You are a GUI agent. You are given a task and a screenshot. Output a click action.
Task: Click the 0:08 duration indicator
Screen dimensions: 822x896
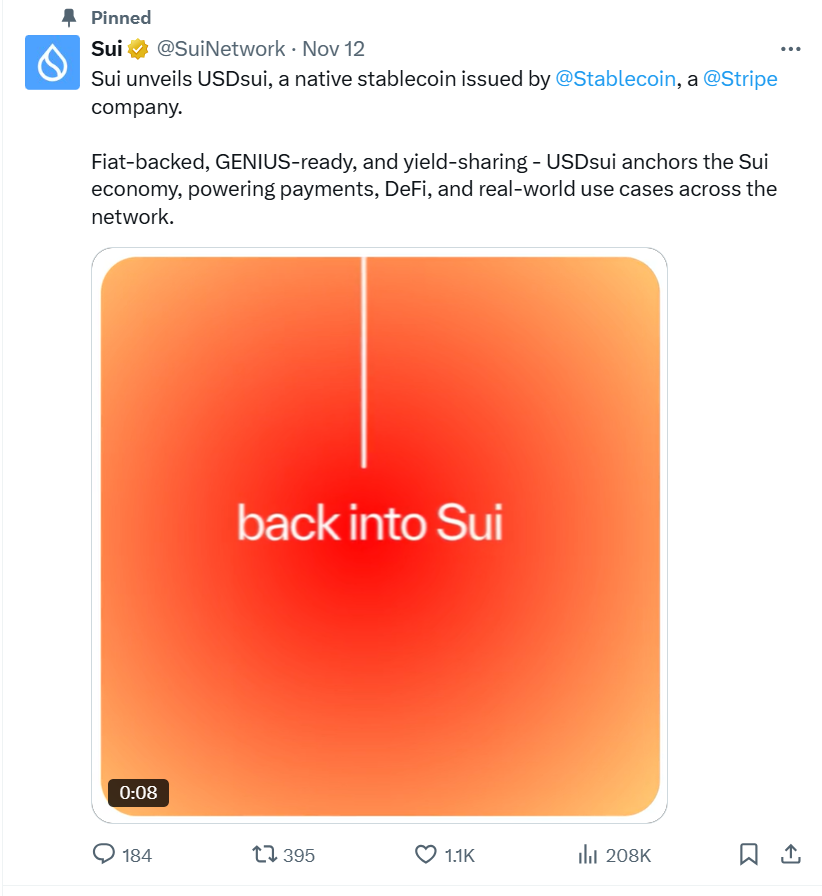click(x=138, y=793)
